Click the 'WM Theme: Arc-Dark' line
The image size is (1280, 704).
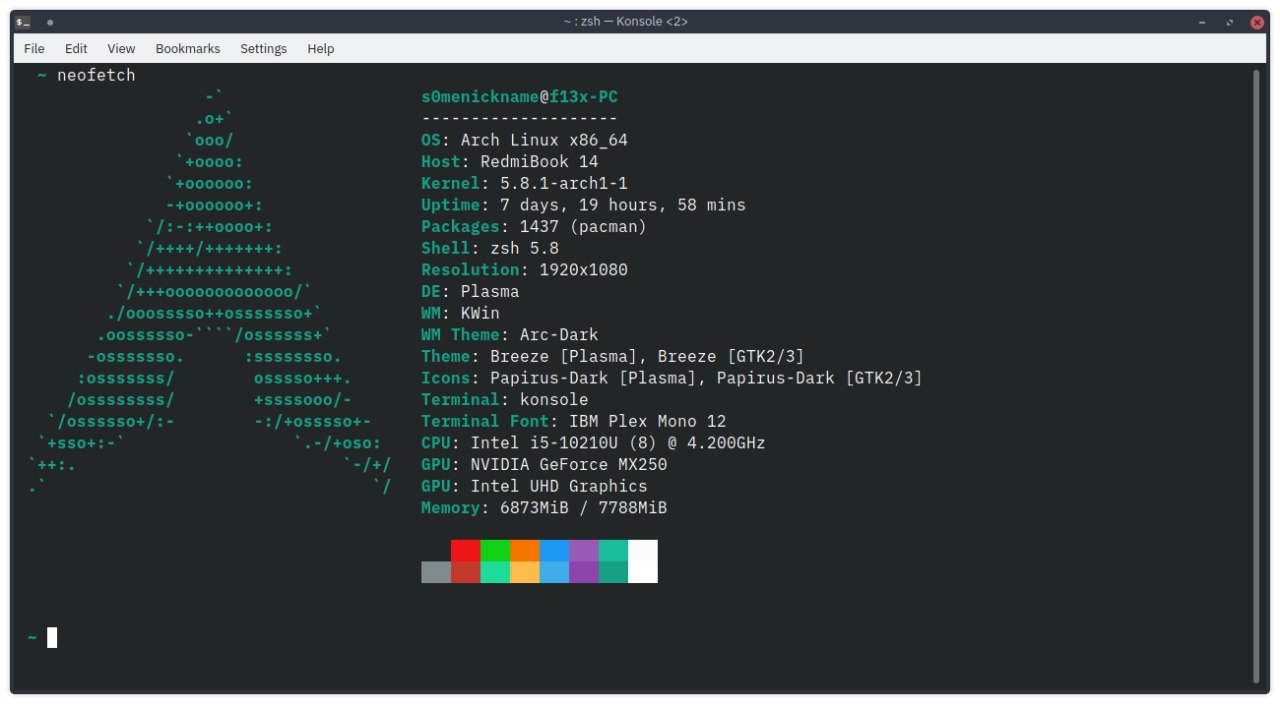510,335
